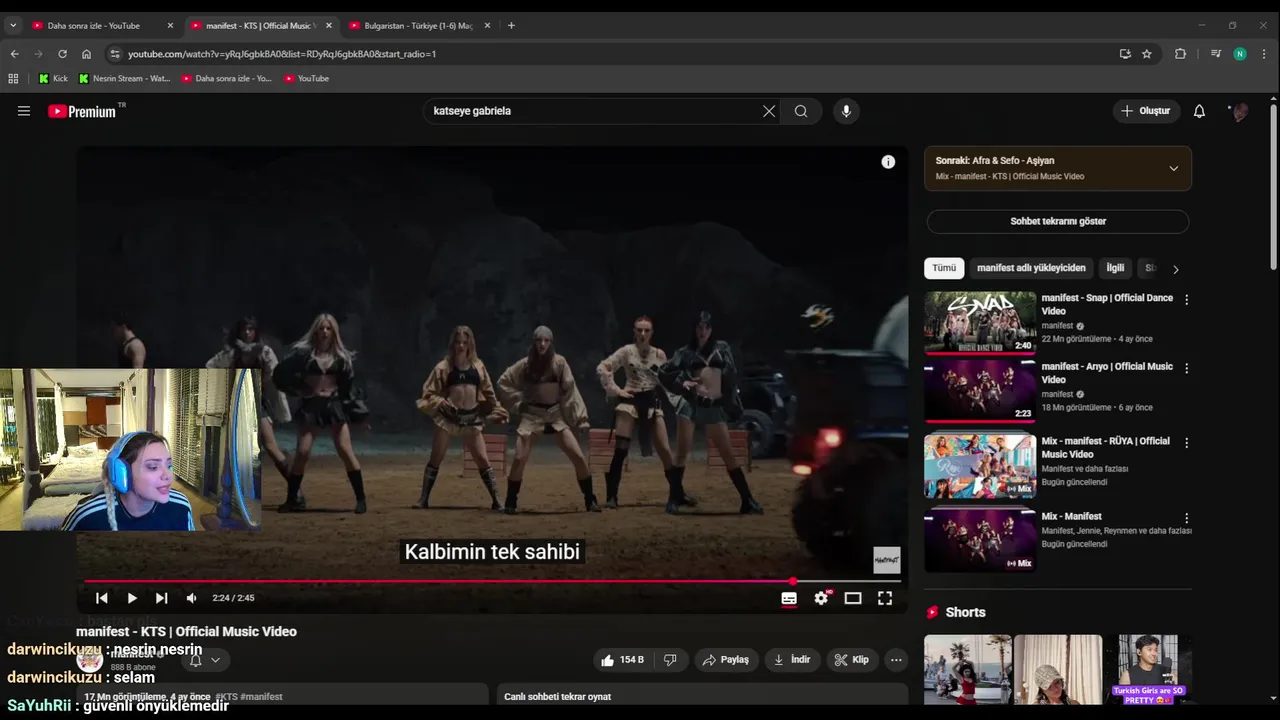Open options for Arıyo video
Image resolution: width=1280 pixels, height=720 pixels.
click(1187, 368)
